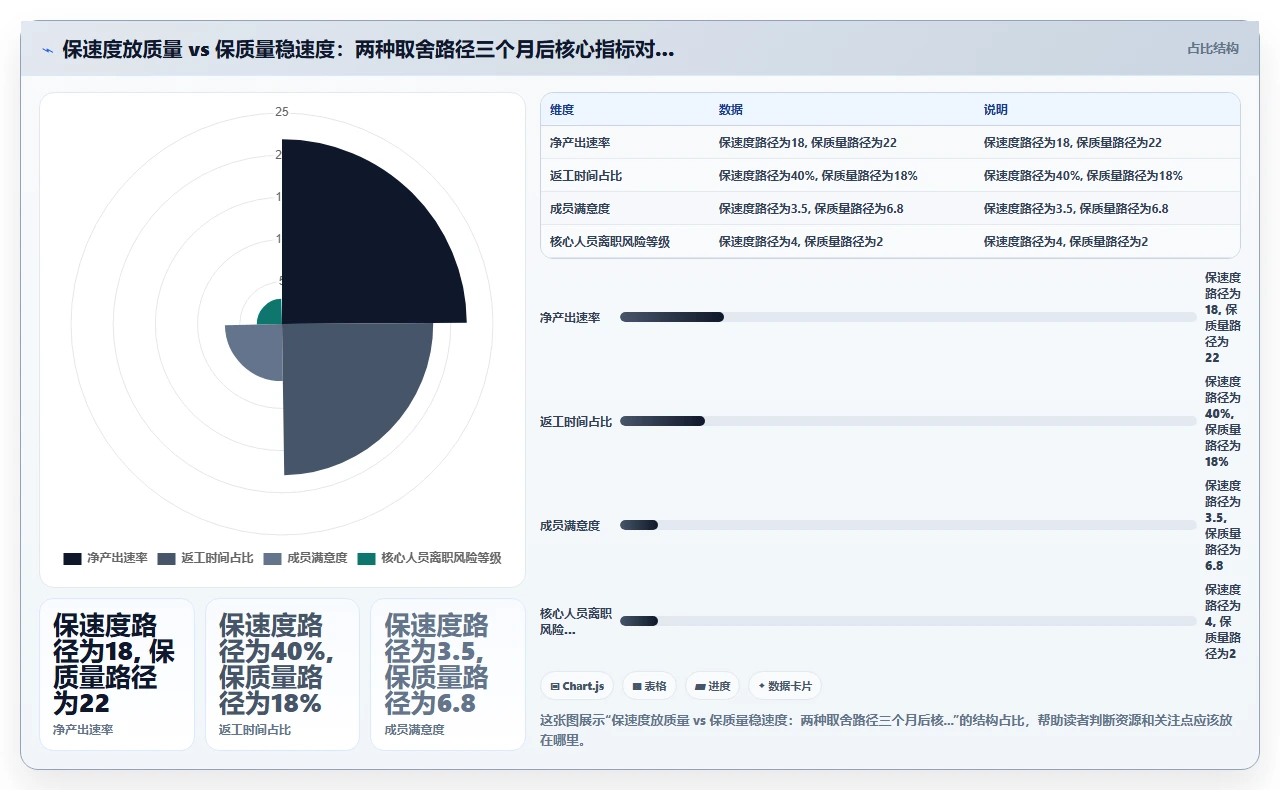Toggle the 成员满意度 legend swatch

tap(272, 558)
